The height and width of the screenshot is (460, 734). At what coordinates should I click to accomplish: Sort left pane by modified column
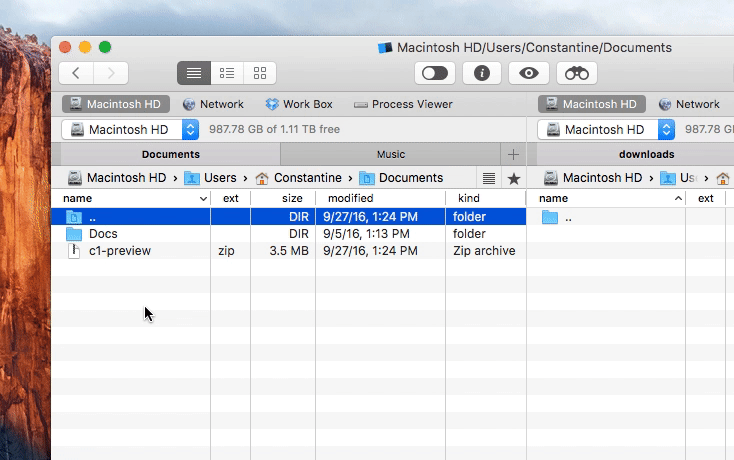click(381, 198)
